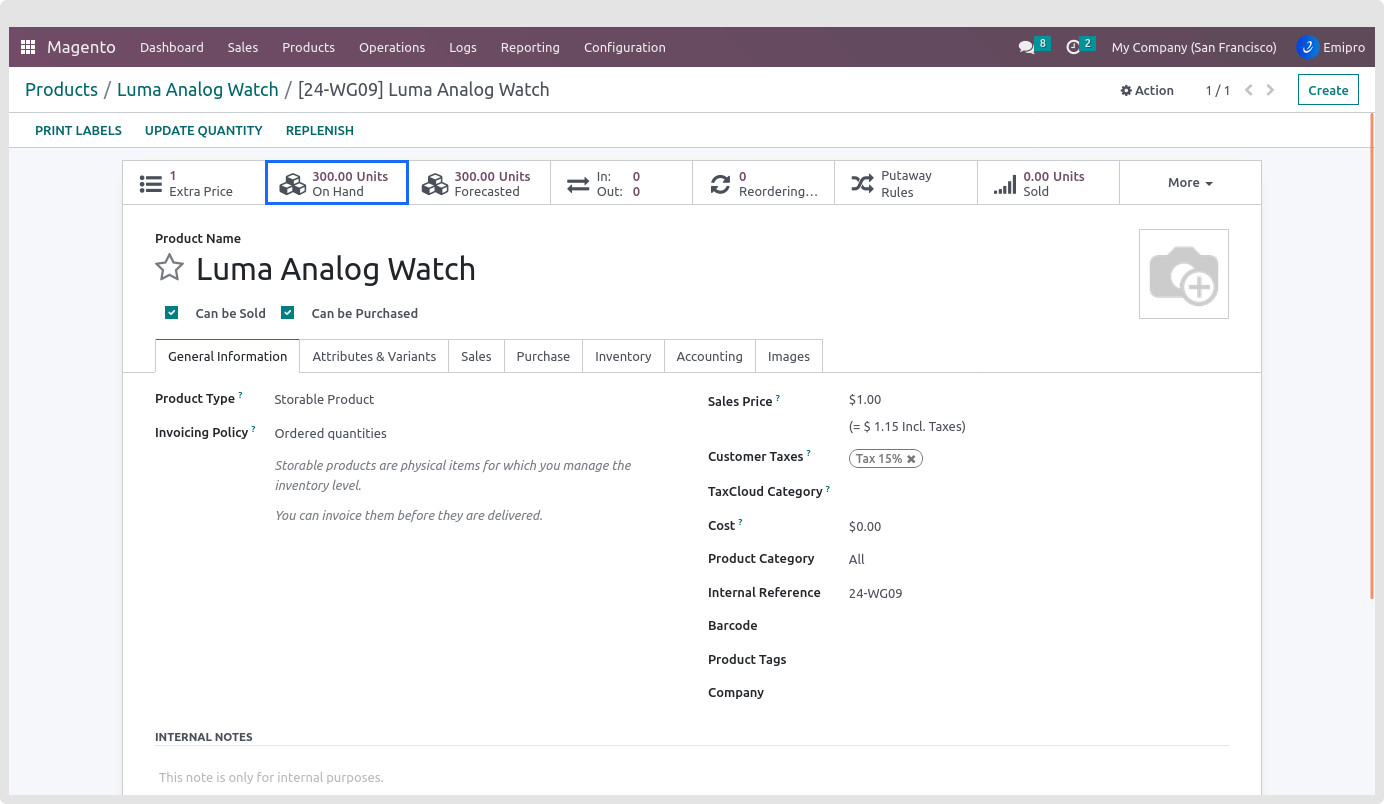Open In/Out transfer moves stat
Viewport: 1384px width, 804px height.
(621, 183)
